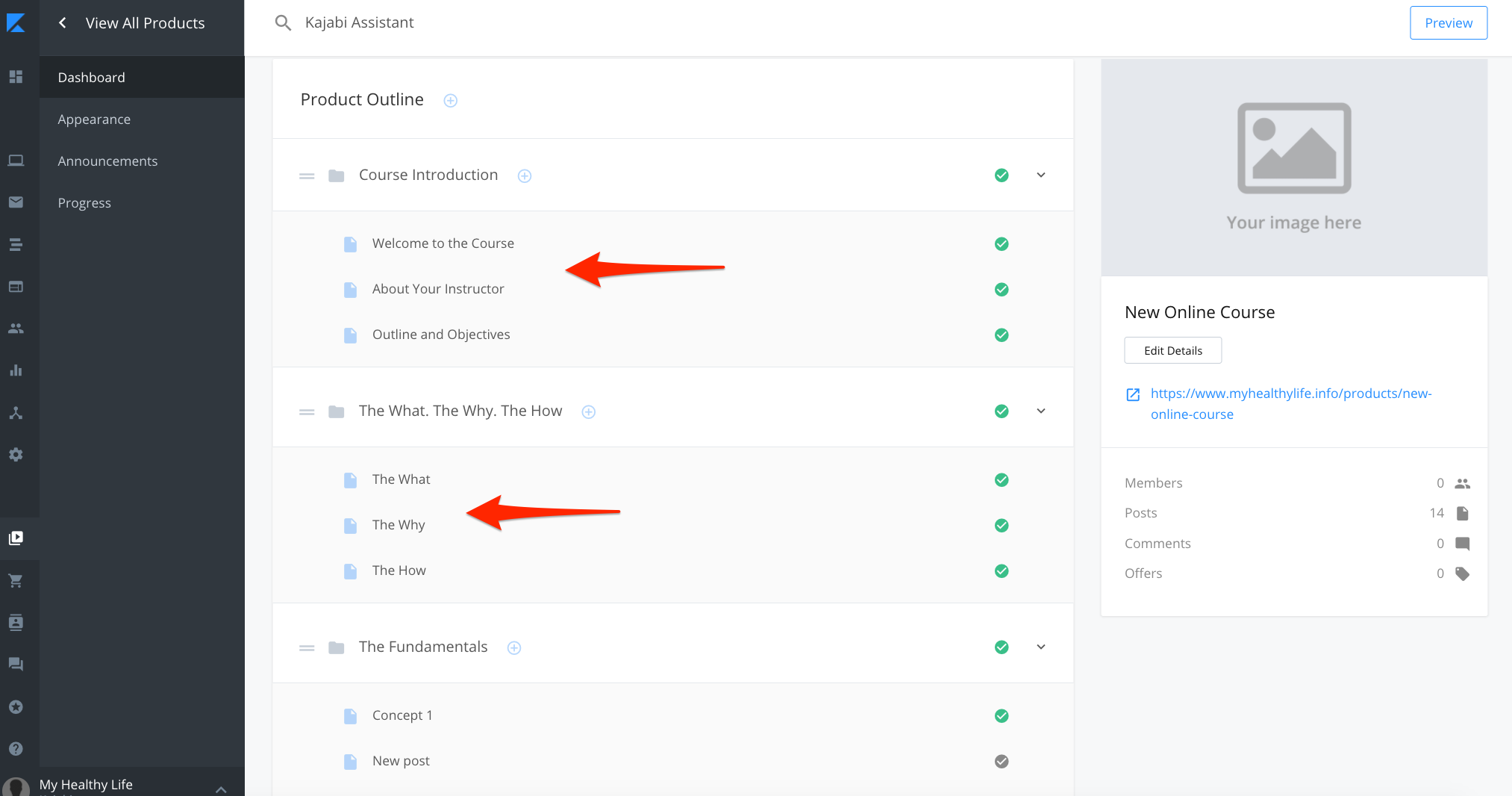Toggle completion checkmark on The Why post
The height and width of the screenshot is (796, 1512).
tap(1001, 525)
